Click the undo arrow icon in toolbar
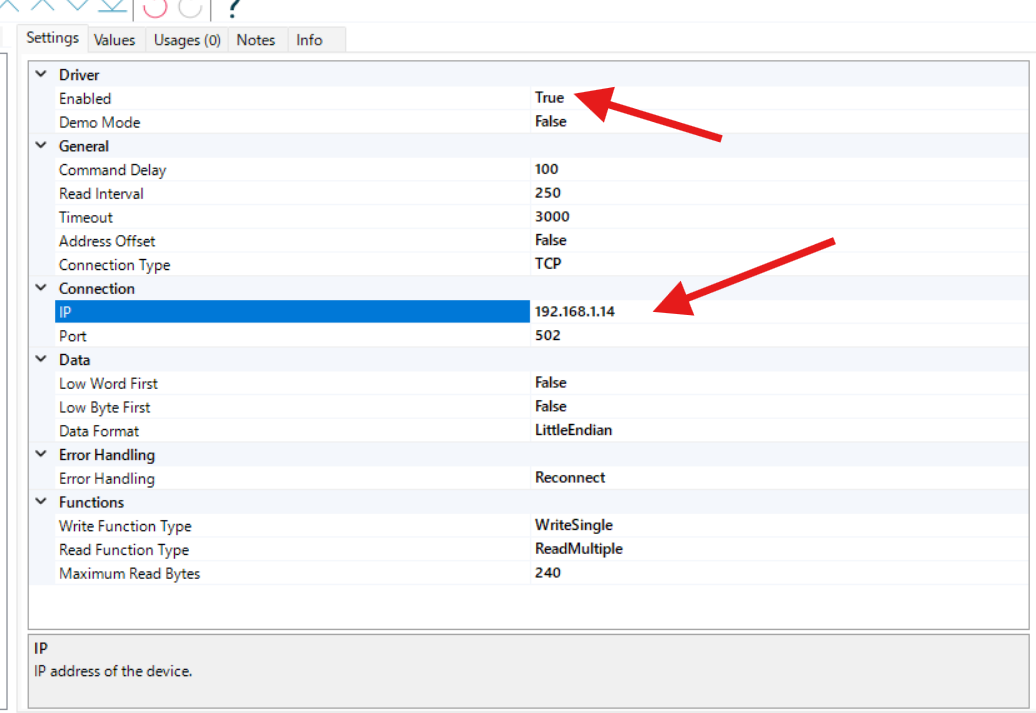Image resolution: width=1036 pixels, height=713 pixels. [x=155, y=8]
